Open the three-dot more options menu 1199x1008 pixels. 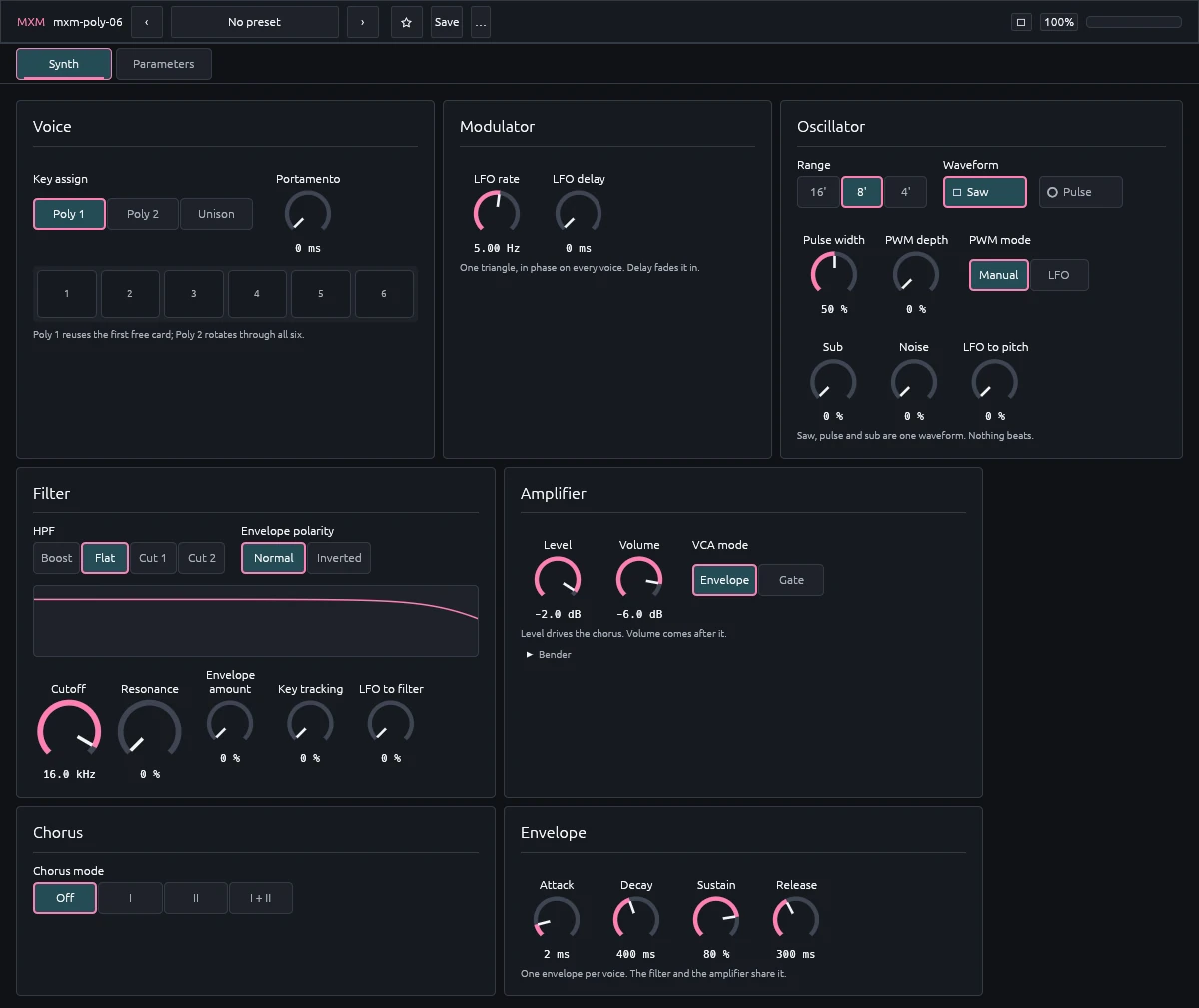(x=481, y=22)
